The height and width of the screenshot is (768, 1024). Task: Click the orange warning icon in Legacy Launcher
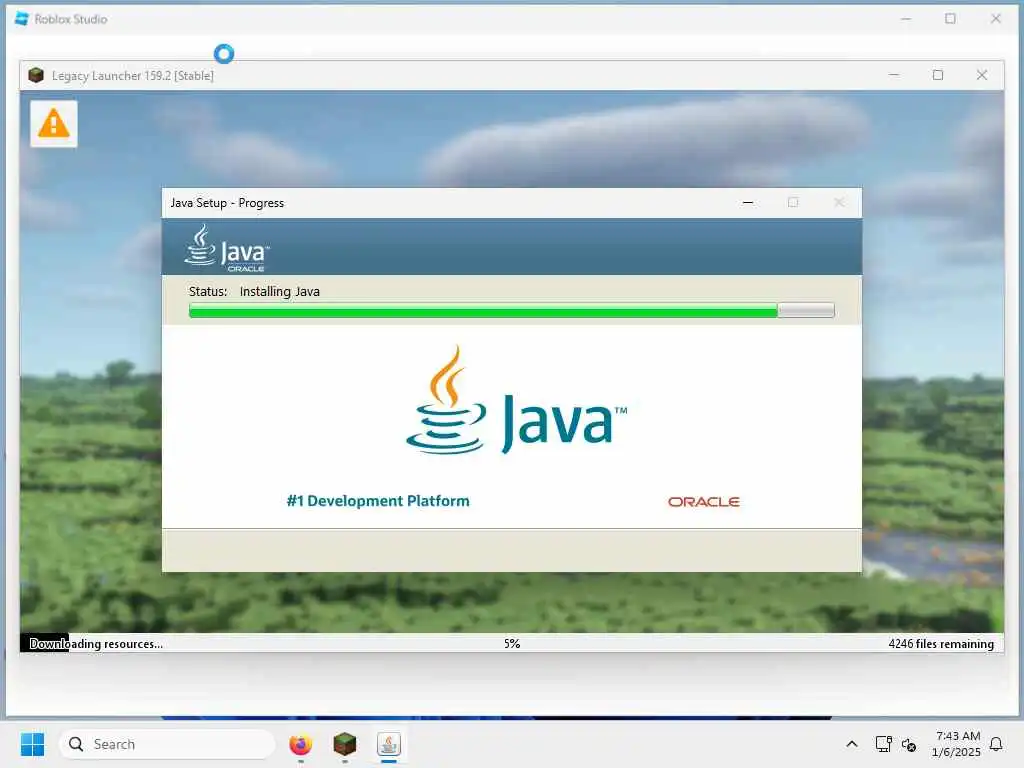pos(54,123)
